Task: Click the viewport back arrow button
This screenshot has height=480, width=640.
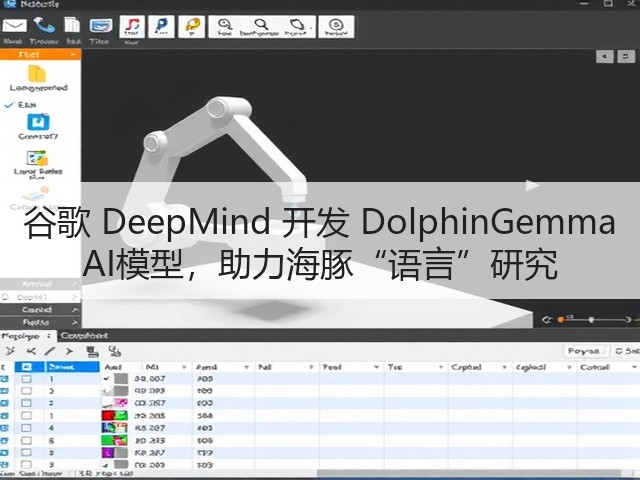Action: pos(604,56)
